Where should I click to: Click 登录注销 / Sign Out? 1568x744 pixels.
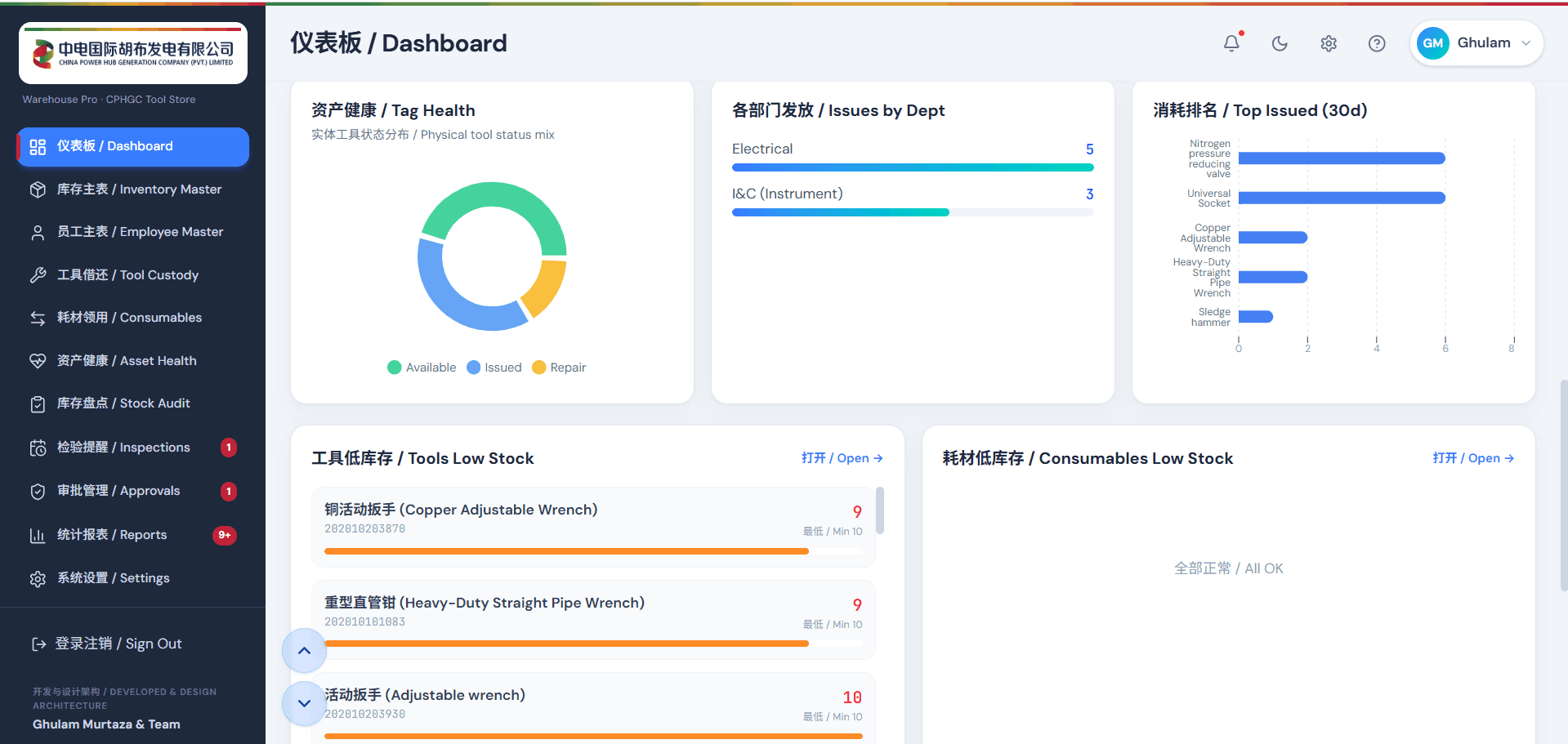click(x=118, y=644)
